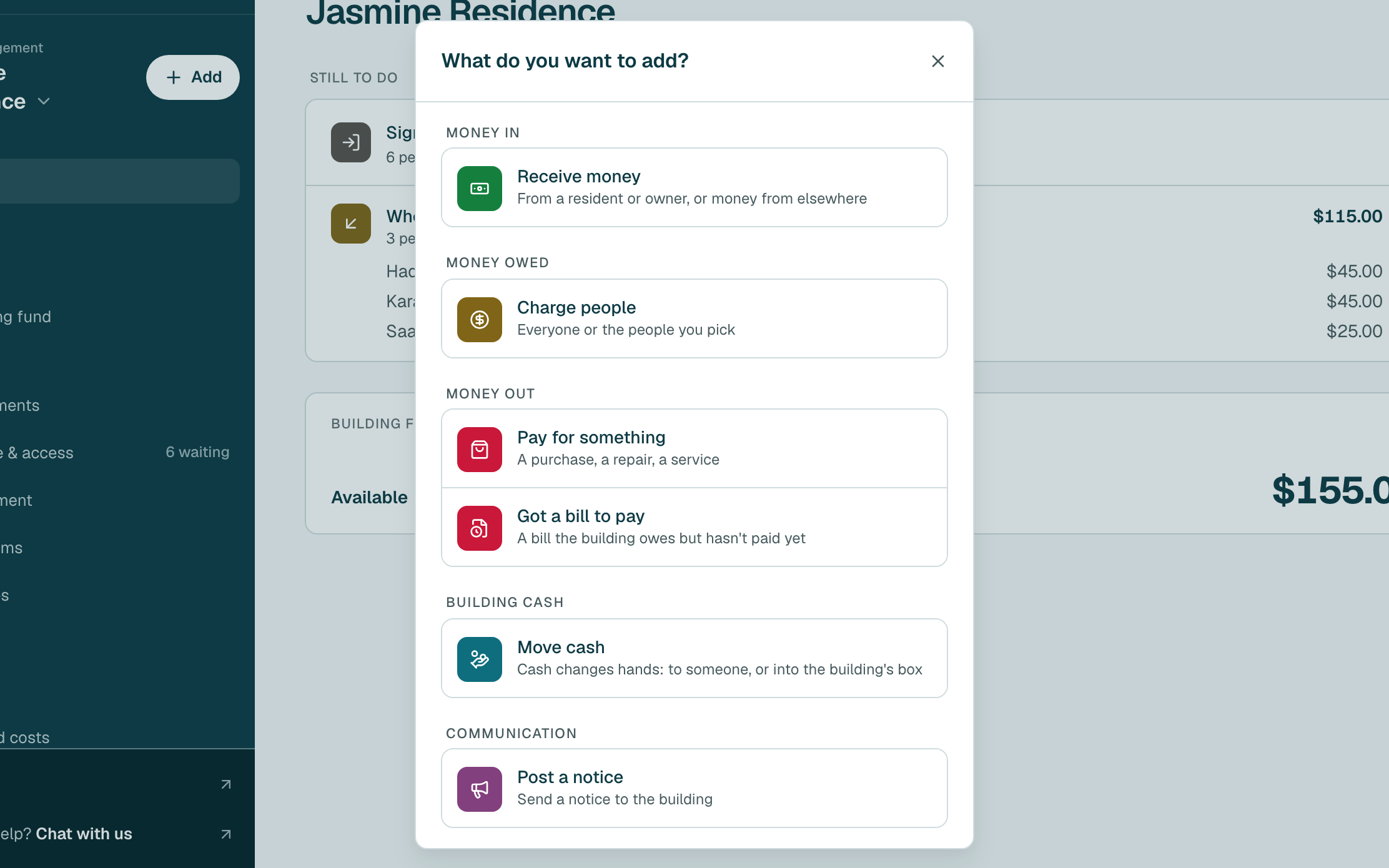
Task: Choose the Move cash title
Action: [x=561, y=648]
